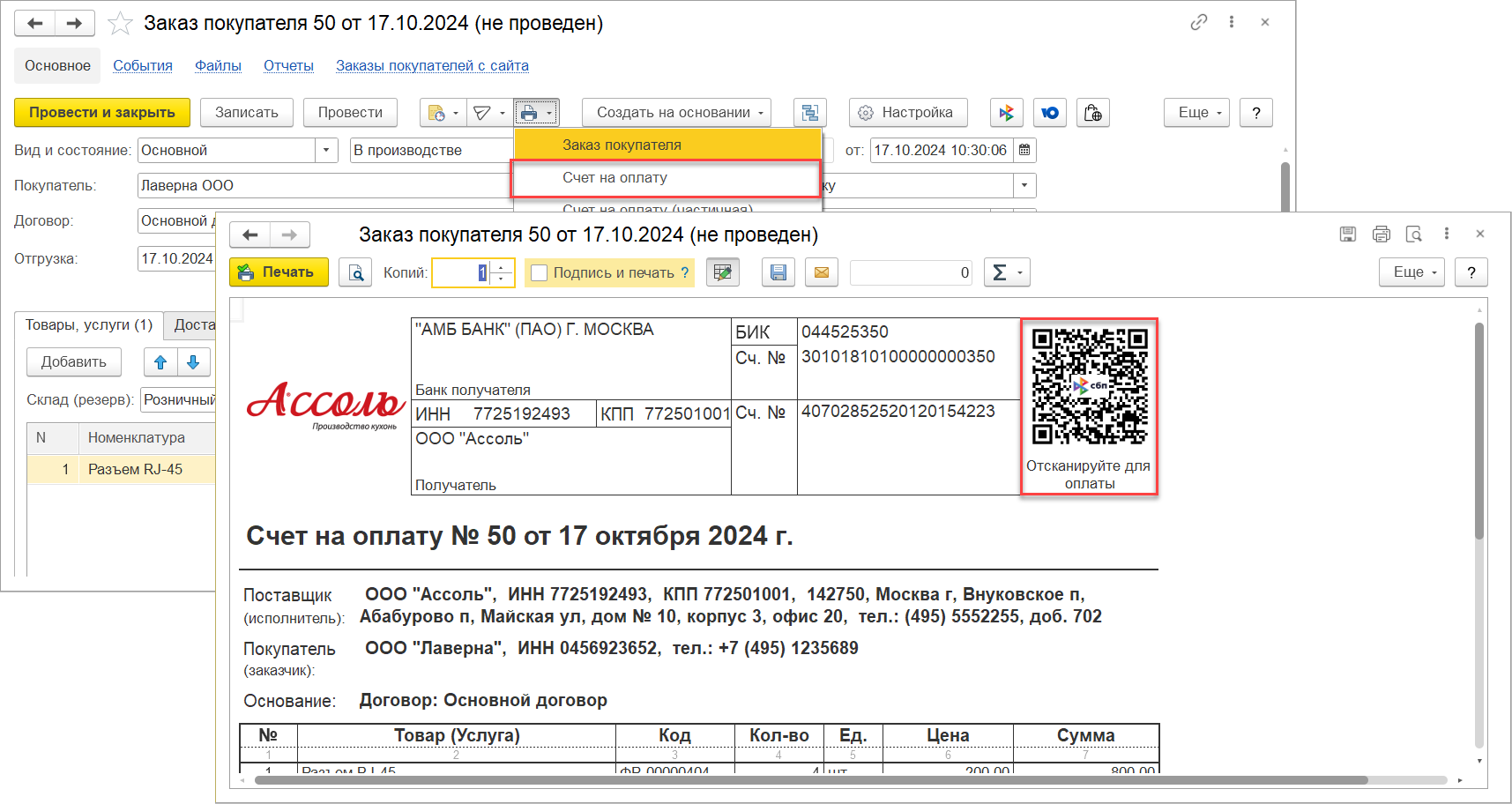Open print preview magnifier icon
Viewport: 1512px width, 804px height.
[355, 273]
